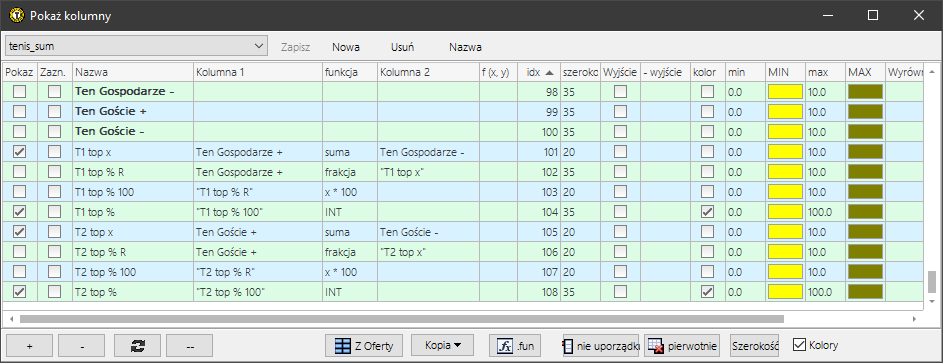Click the pierwotnie reset button
The image size is (943, 363).
683,346
